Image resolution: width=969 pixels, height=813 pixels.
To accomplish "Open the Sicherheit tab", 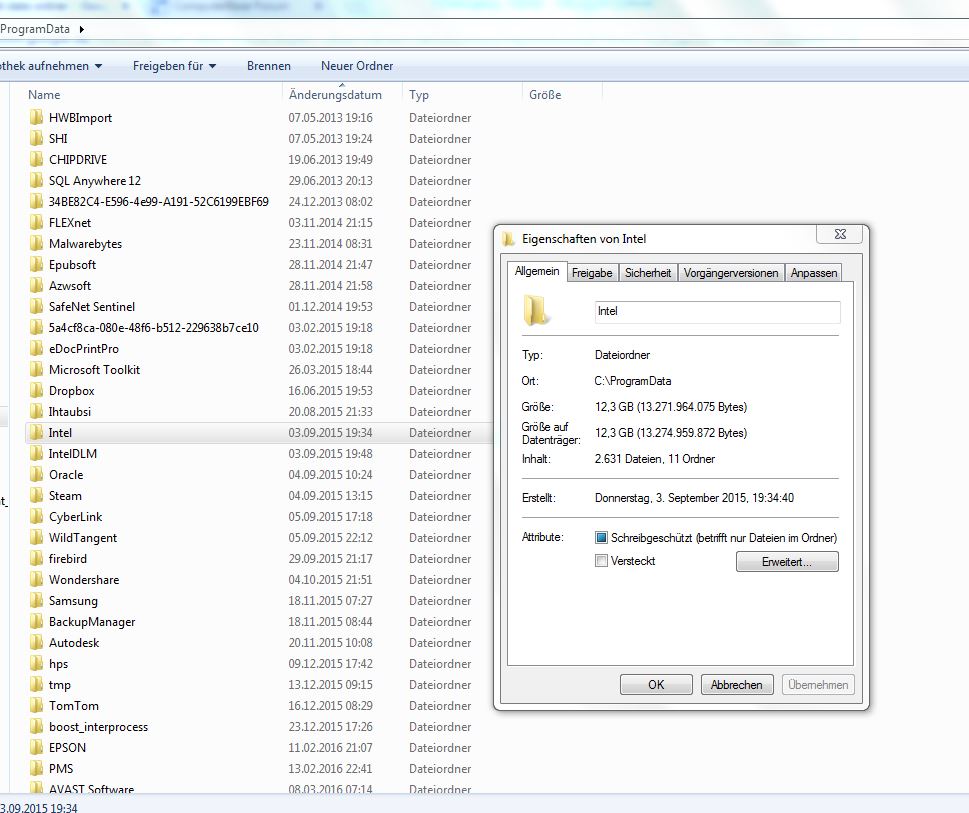I will click(x=648, y=272).
